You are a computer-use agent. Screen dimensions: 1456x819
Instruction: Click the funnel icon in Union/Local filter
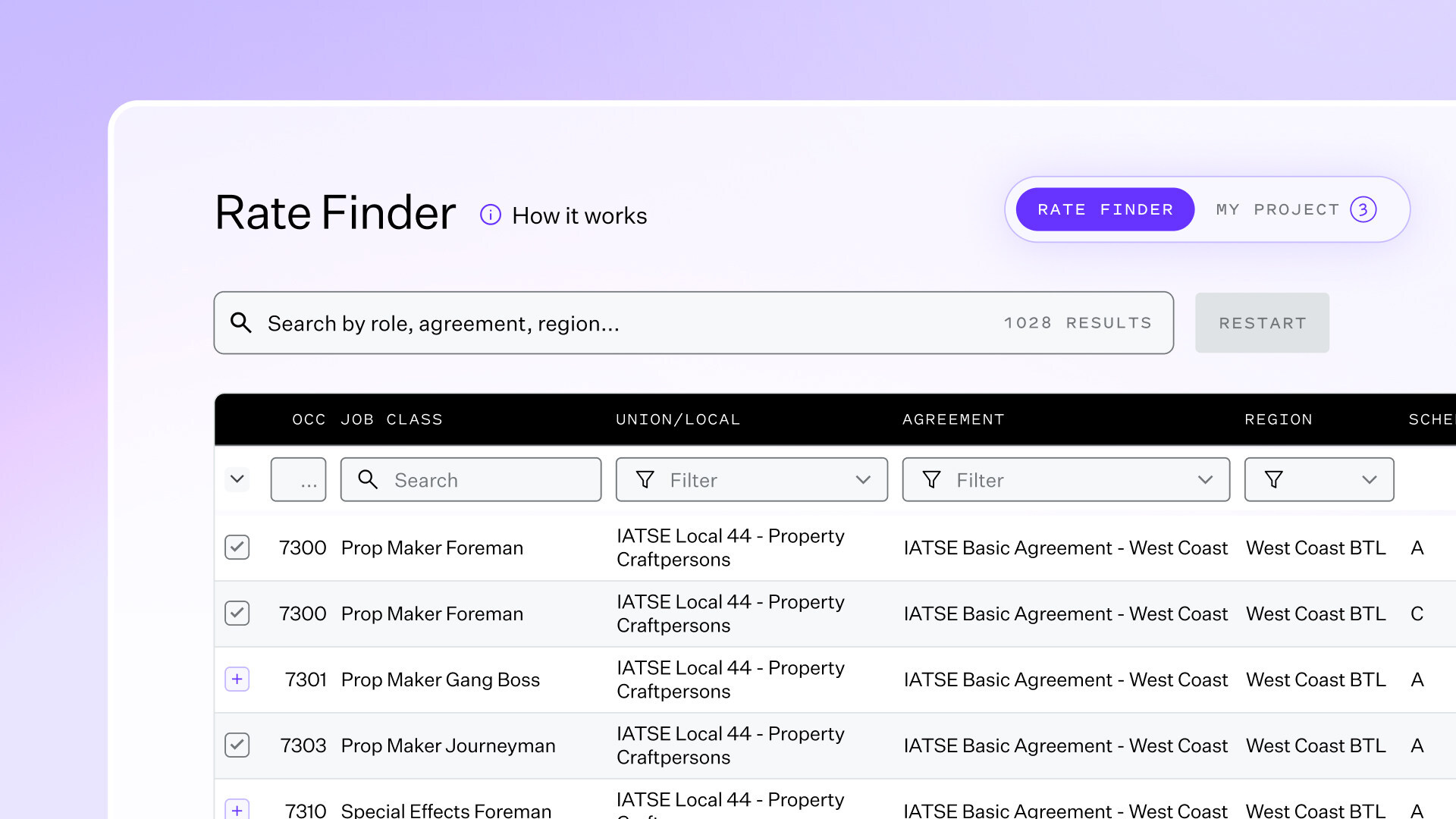pyautogui.click(x=645, y=480)
